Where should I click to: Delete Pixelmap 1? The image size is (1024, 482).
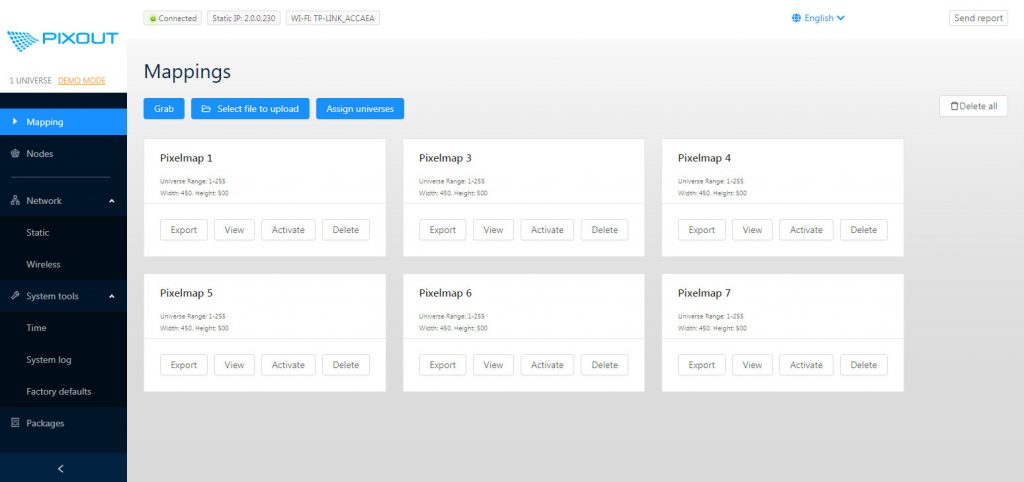(345, 230)
